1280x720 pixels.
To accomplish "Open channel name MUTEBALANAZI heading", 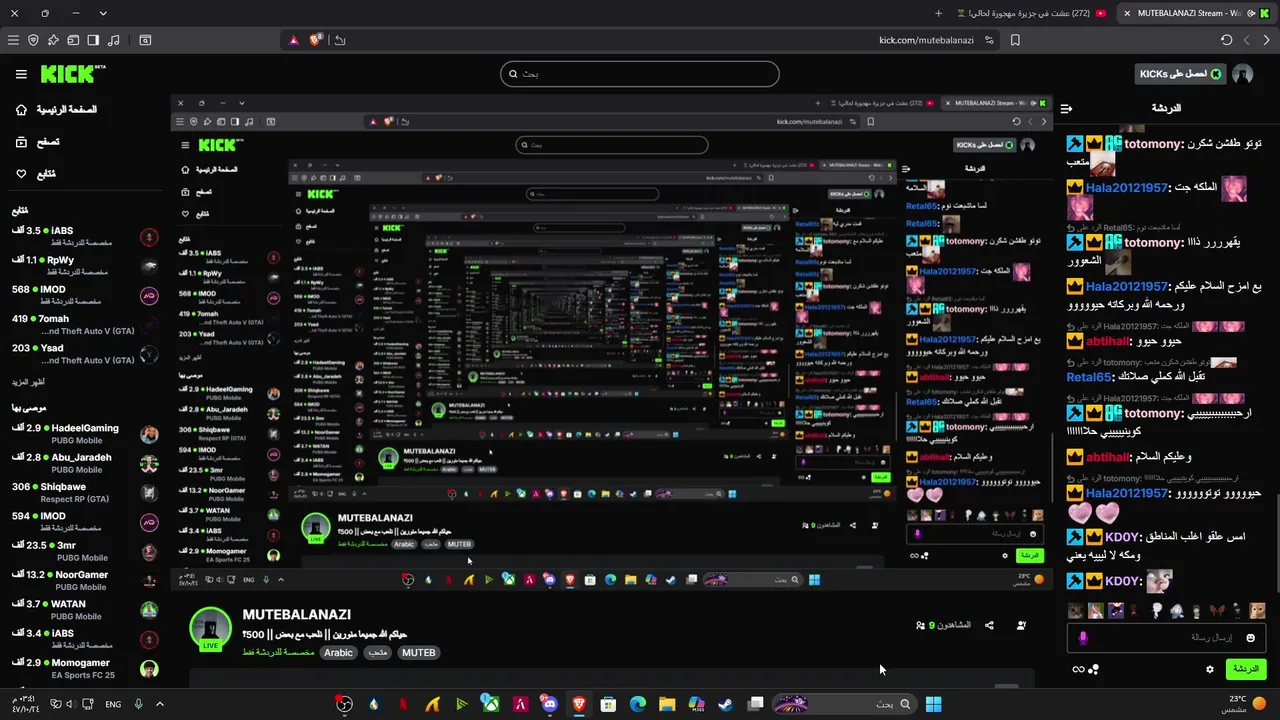I will coord(297,614).
